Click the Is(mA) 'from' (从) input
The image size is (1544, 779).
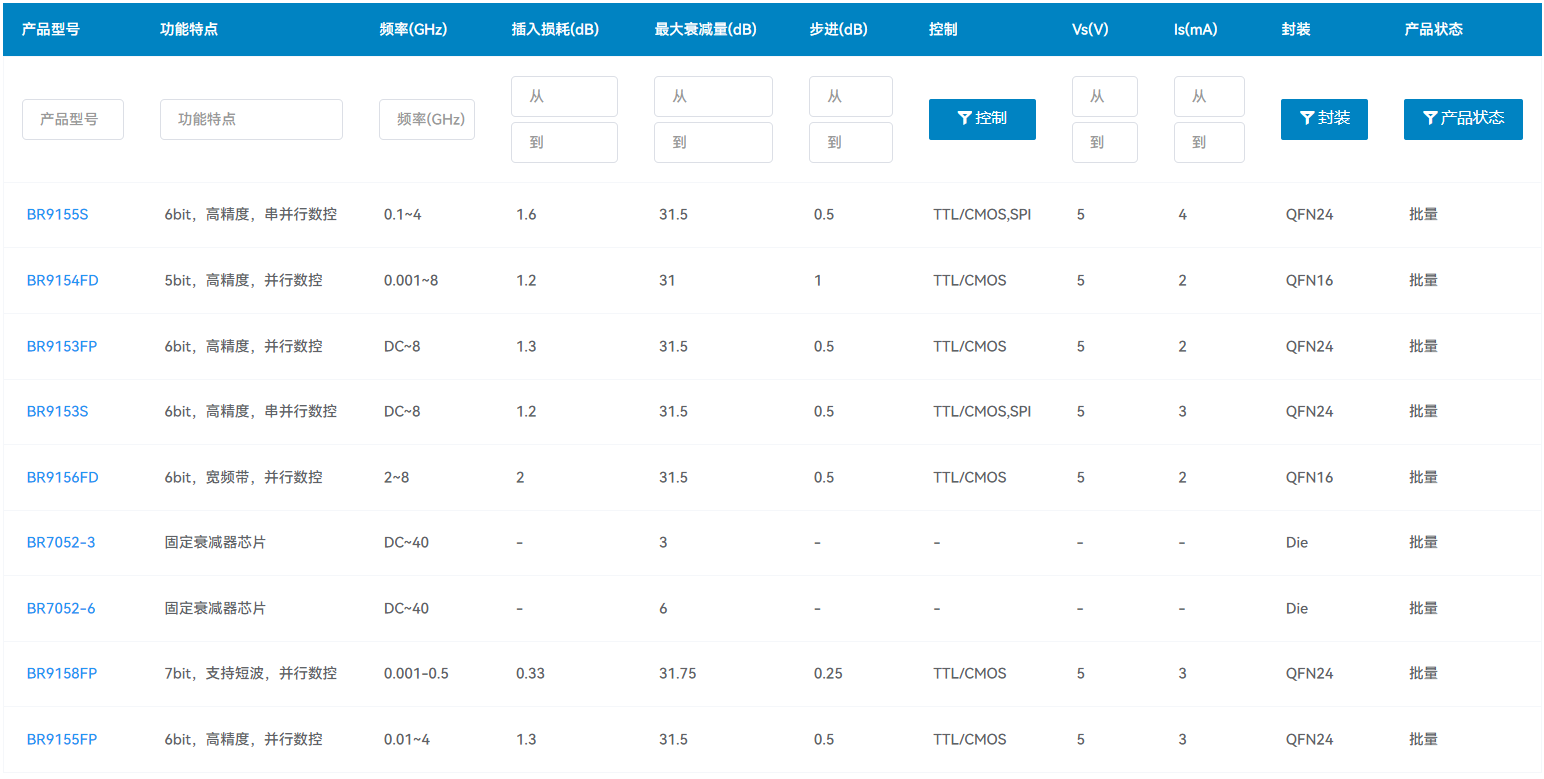coord(1208,97)
